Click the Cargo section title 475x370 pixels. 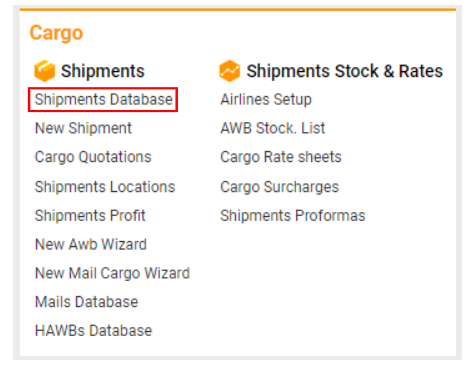click(x=56, y=33)
